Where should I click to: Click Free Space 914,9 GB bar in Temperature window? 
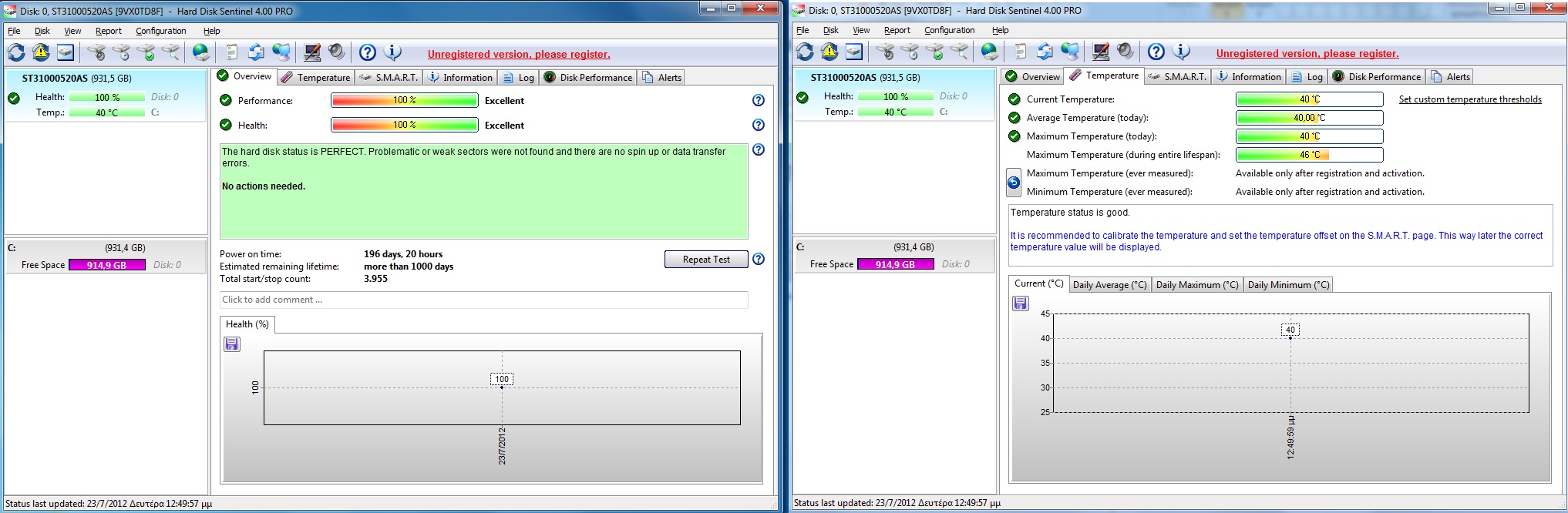[895, 264]
